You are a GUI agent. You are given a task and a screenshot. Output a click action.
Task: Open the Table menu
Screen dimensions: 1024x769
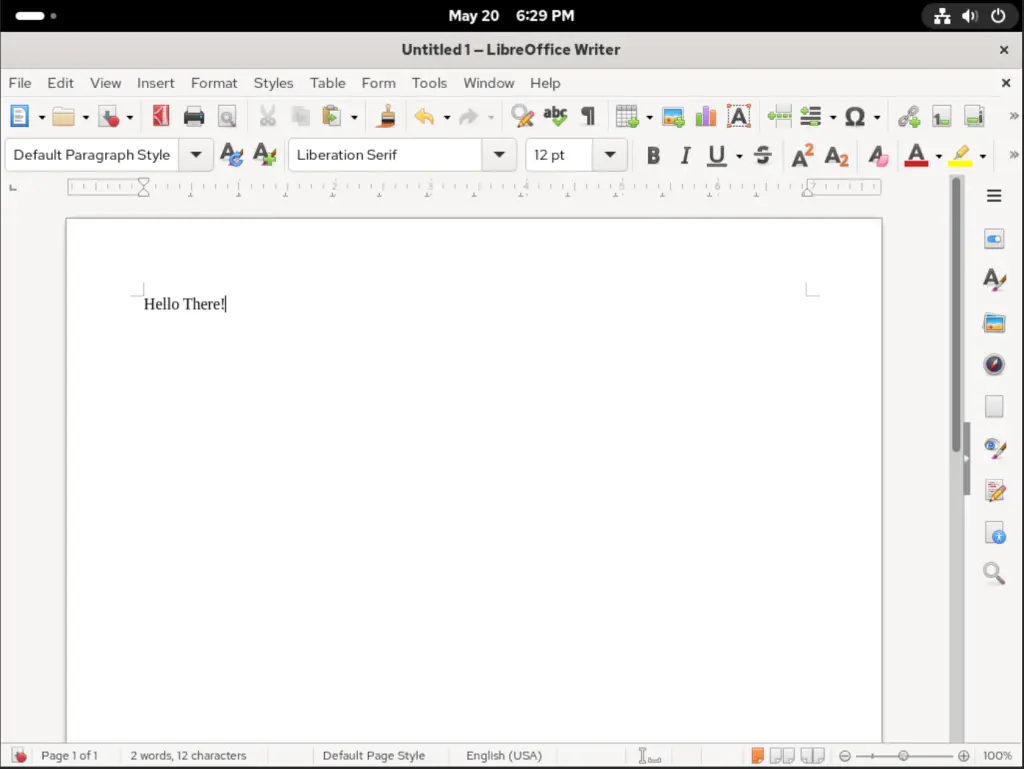[x=327, y=83]
